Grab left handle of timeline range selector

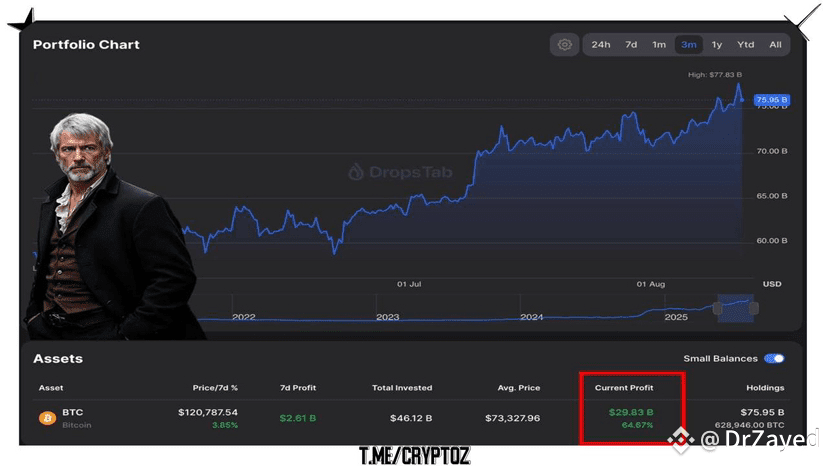(x=718, y=308)
